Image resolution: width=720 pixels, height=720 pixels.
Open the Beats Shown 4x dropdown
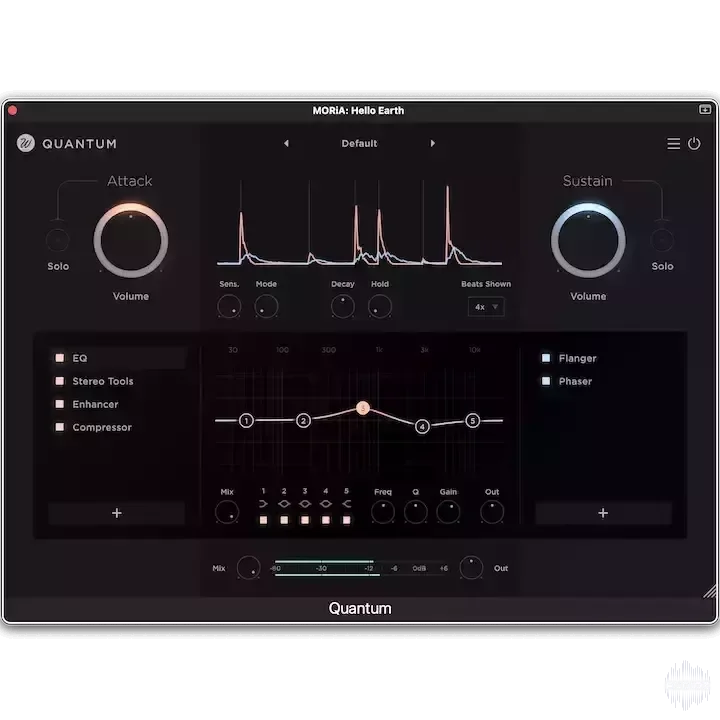click(486, 307)
